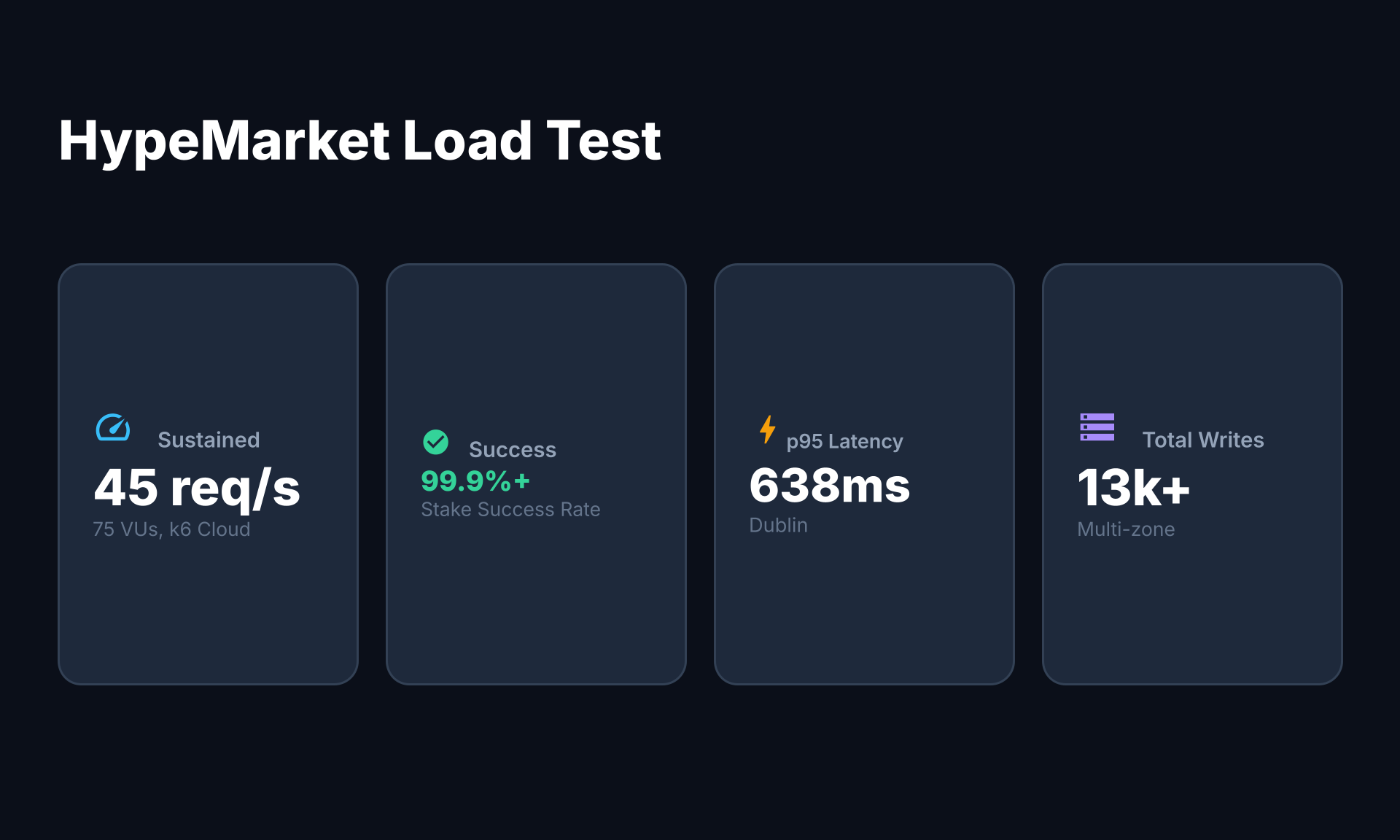Select the sustained throughput card background
Screen dimensions: 1400x840
pos(208,474)
